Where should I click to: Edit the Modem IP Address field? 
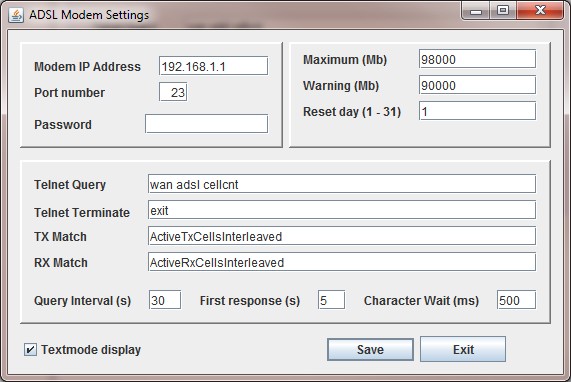pyautogui.click(x=213, y=66)
